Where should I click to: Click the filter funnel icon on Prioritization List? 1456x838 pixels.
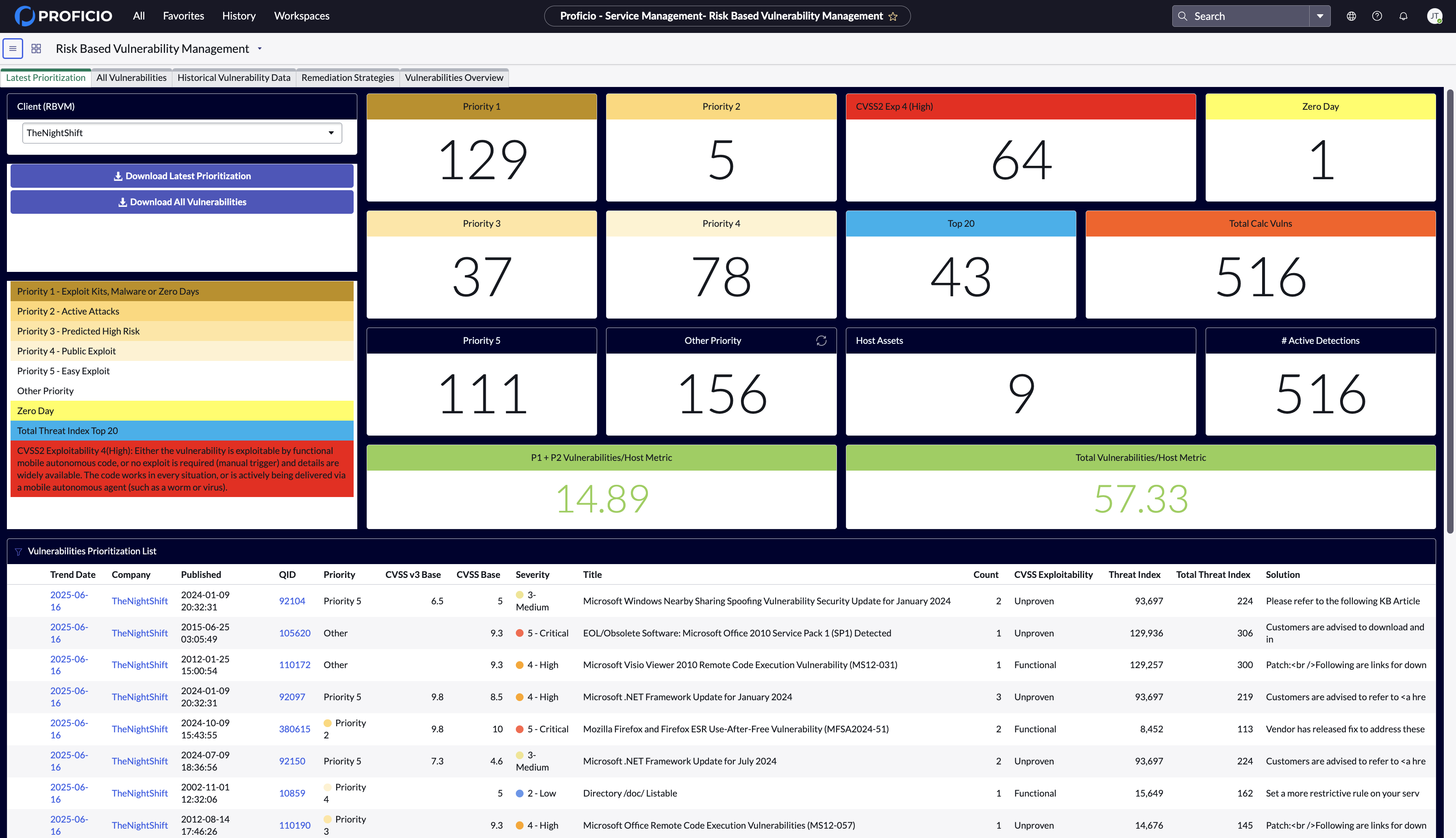[x=18, y=552]
